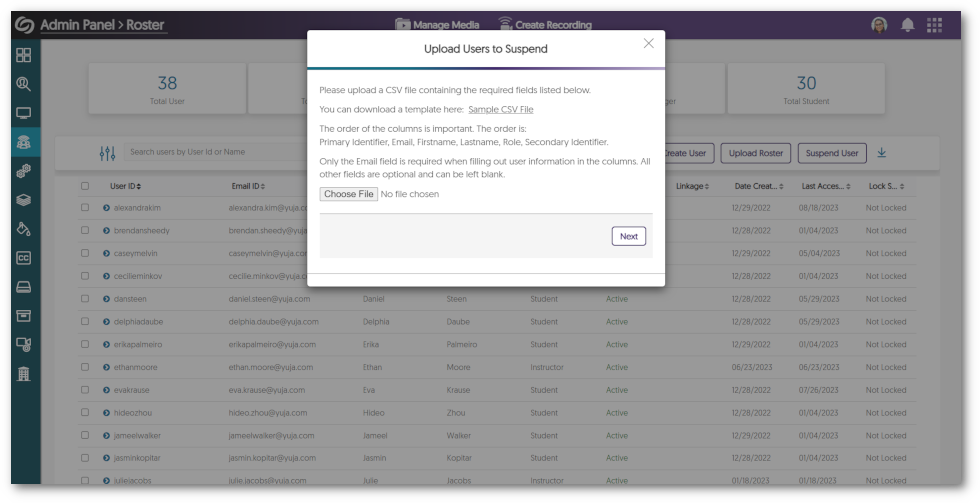Open the filter sliders icon

click(108, 153)
